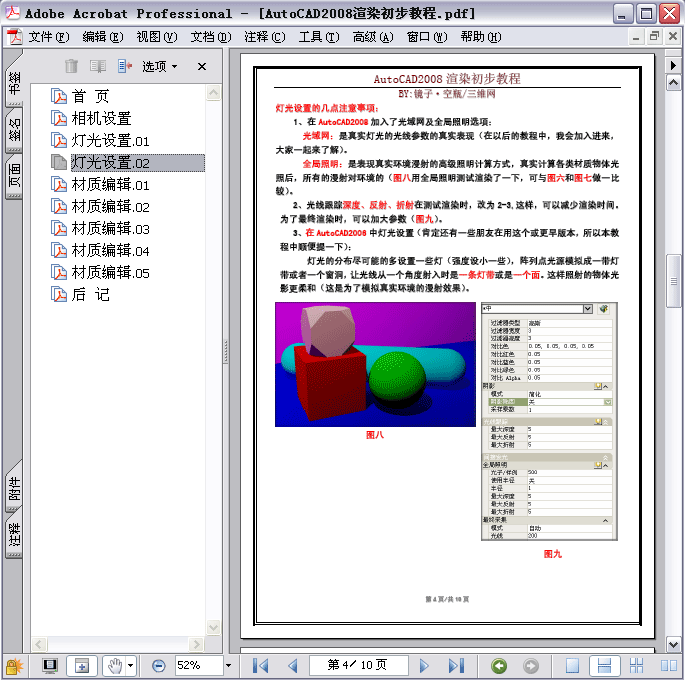Click the bookmarks panel scroll down arrow
The height and width of the screenshot is (680, 685).
click(x=213, y=627)
